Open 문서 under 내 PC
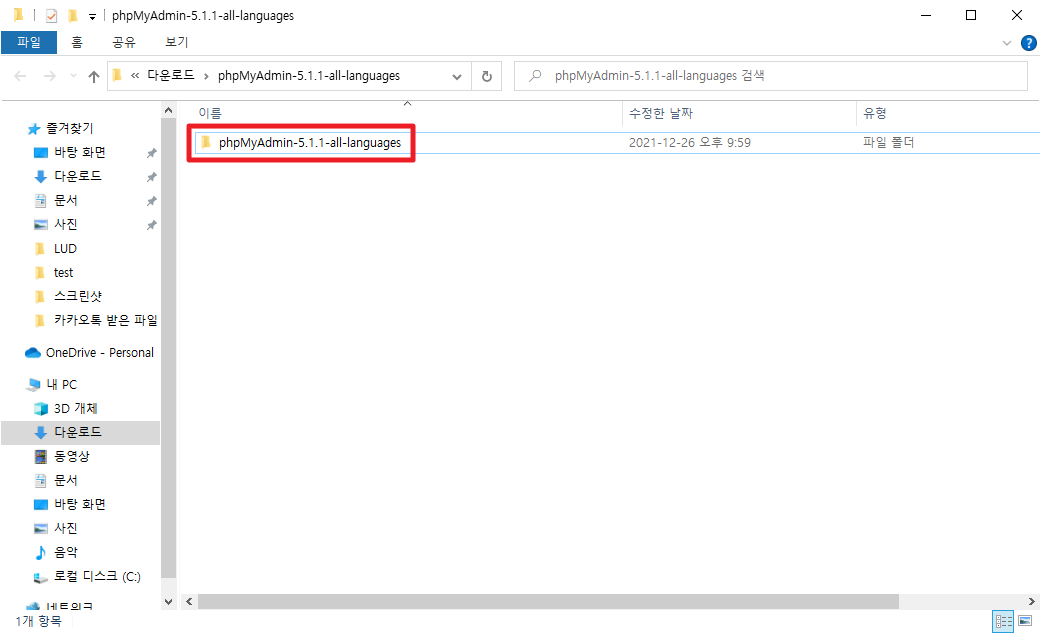 point(66,480)
